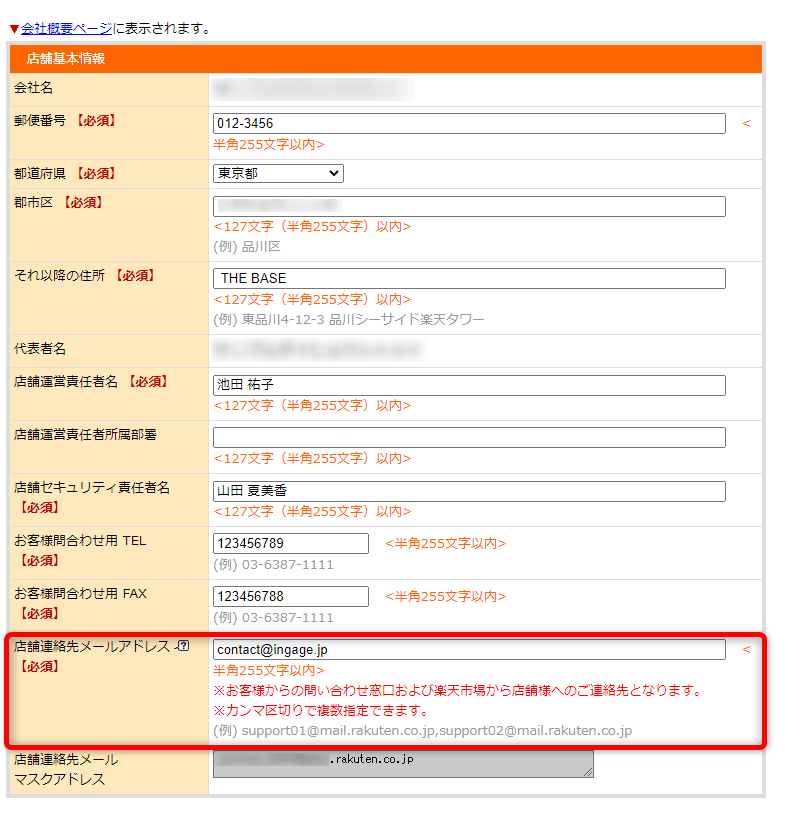
Task: Focus the 郡市区 text input
Action: pos(468,206)
